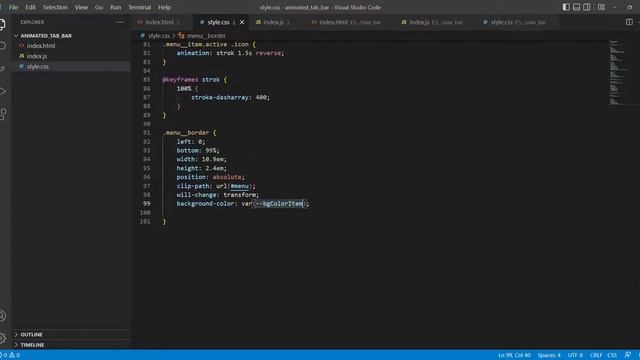The height and width of the screenshot is (360, 640).
Task: Open the Selection menu
Action: pos(55,7)
